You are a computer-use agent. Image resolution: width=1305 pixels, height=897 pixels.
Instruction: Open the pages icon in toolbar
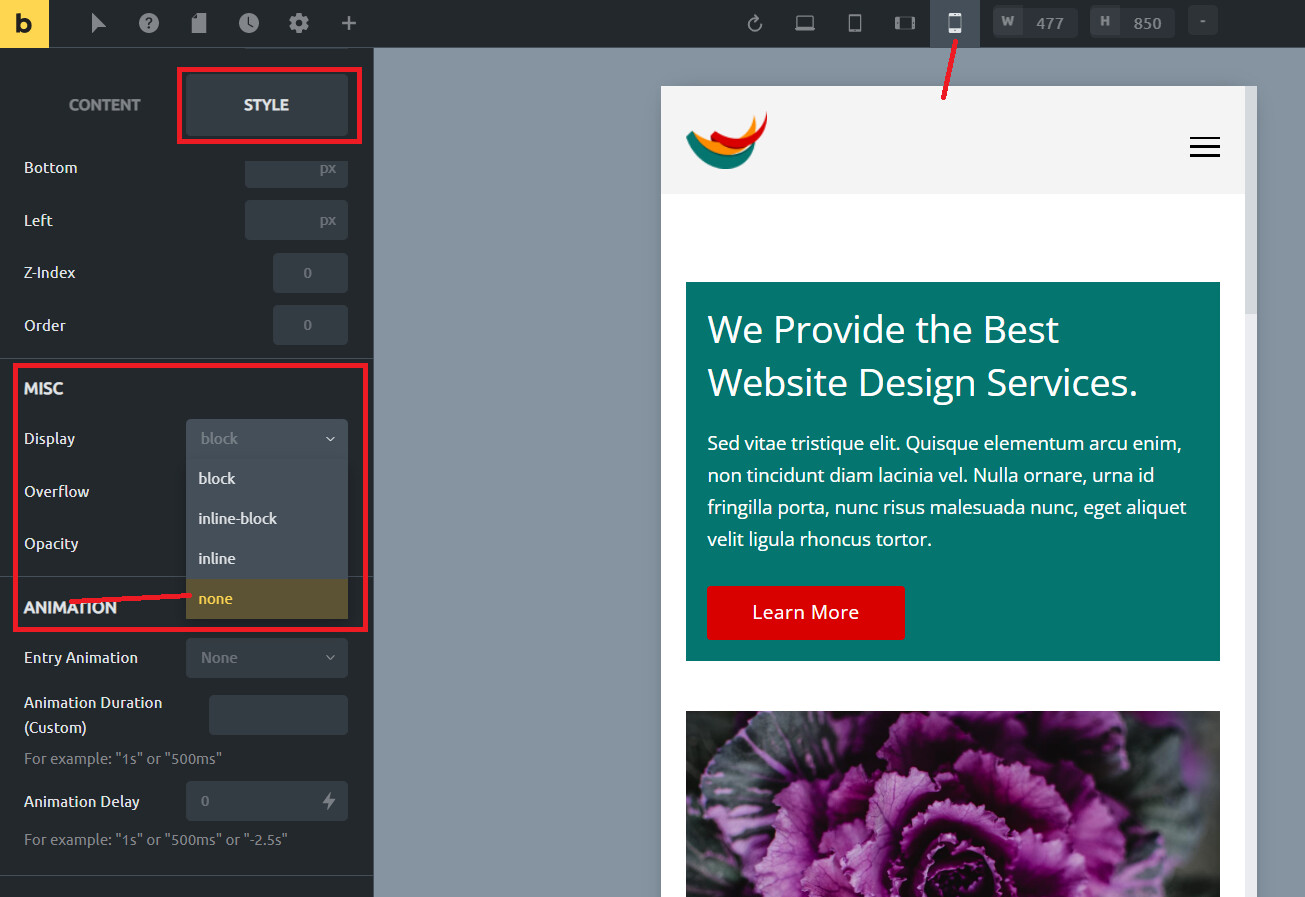click(x=199, y=23)
